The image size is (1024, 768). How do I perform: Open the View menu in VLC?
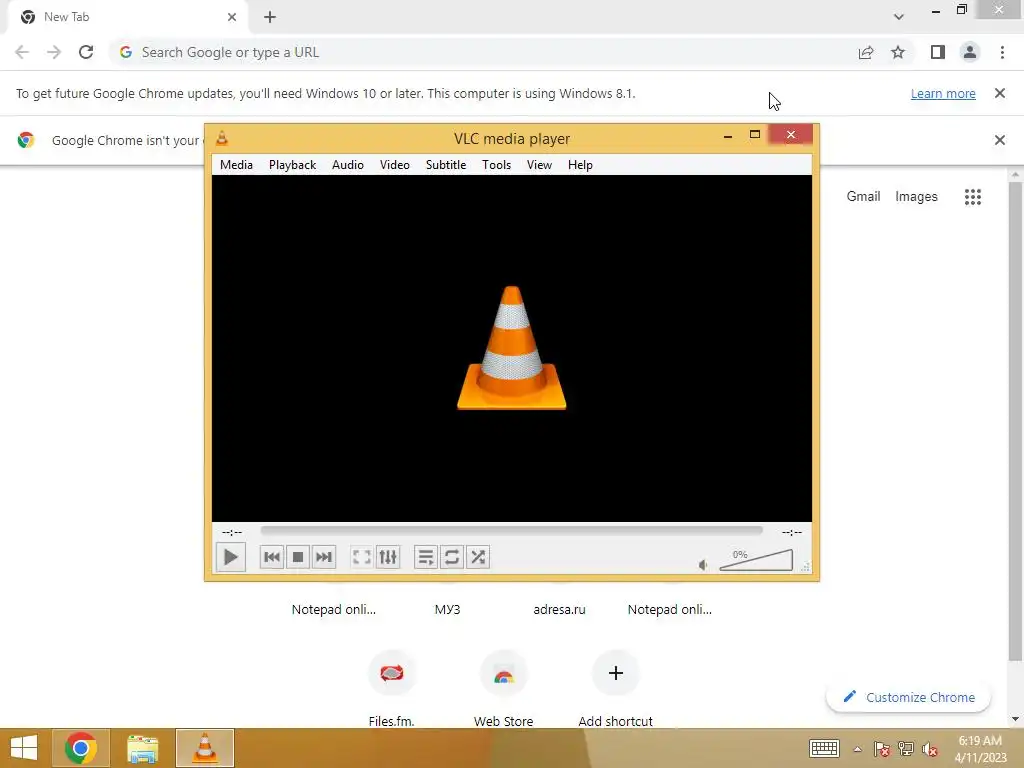tap(539, 165)
